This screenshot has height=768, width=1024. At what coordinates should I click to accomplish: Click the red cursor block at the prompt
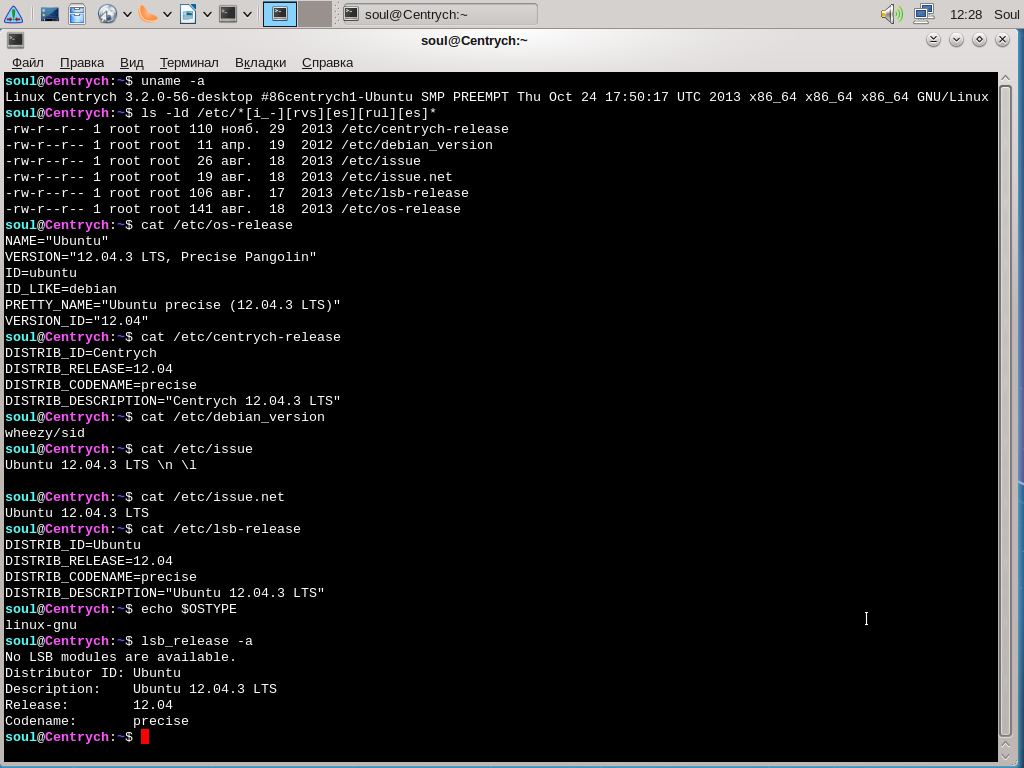(x=145, y=737)
